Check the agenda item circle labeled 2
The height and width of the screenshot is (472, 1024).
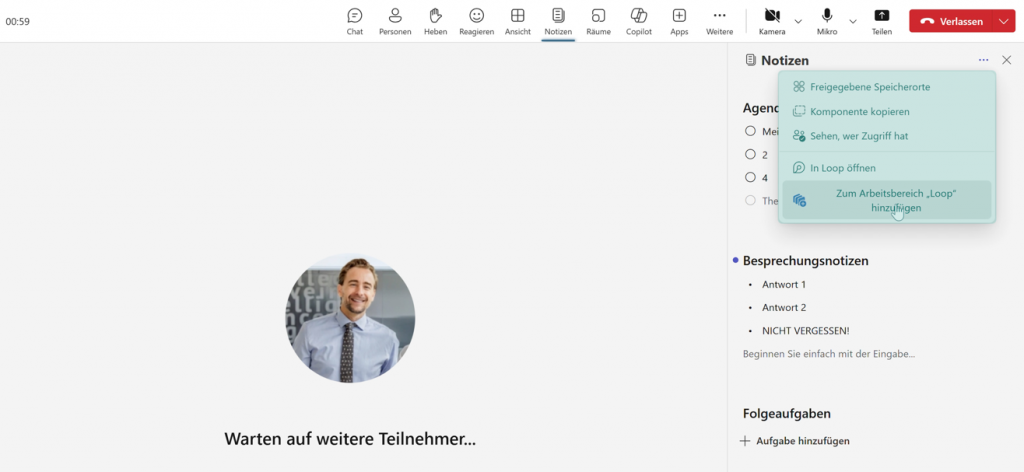point(750,155)
